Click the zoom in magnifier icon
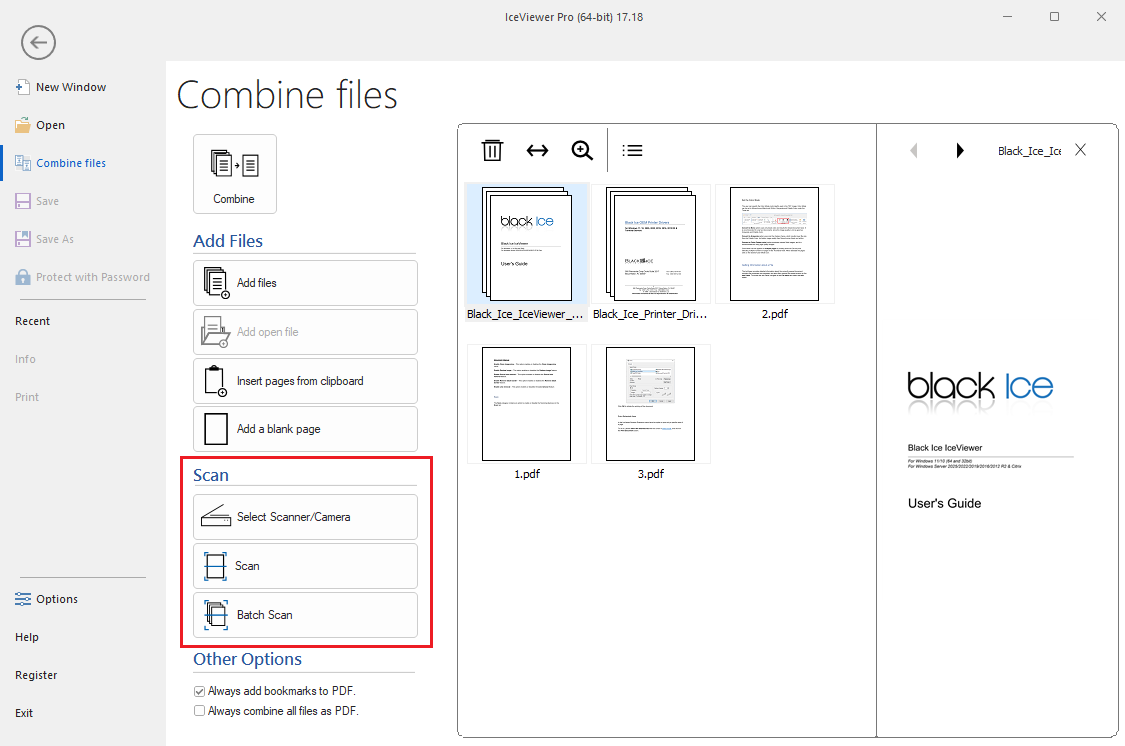The width and height of the screenshot is (1125, 746). (582, 150)
